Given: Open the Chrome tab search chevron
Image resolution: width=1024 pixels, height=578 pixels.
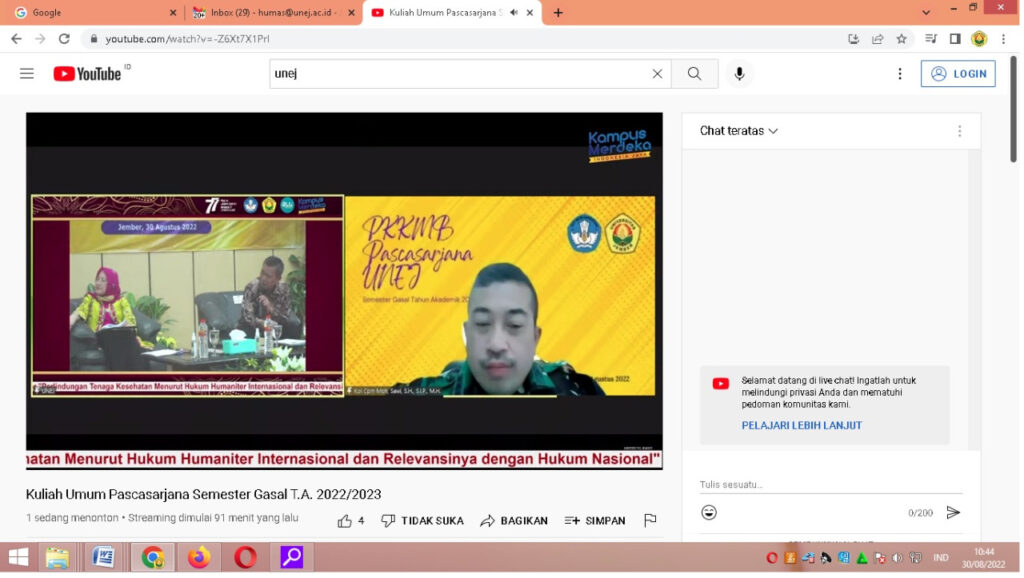Looking at the screenshot, I should (x=926, y=13).
